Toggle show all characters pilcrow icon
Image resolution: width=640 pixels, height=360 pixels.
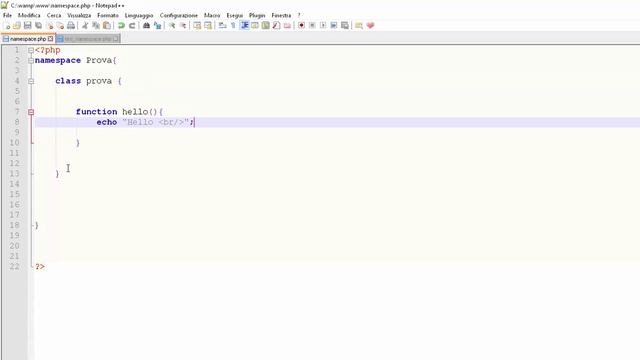[x=233, y=25]
